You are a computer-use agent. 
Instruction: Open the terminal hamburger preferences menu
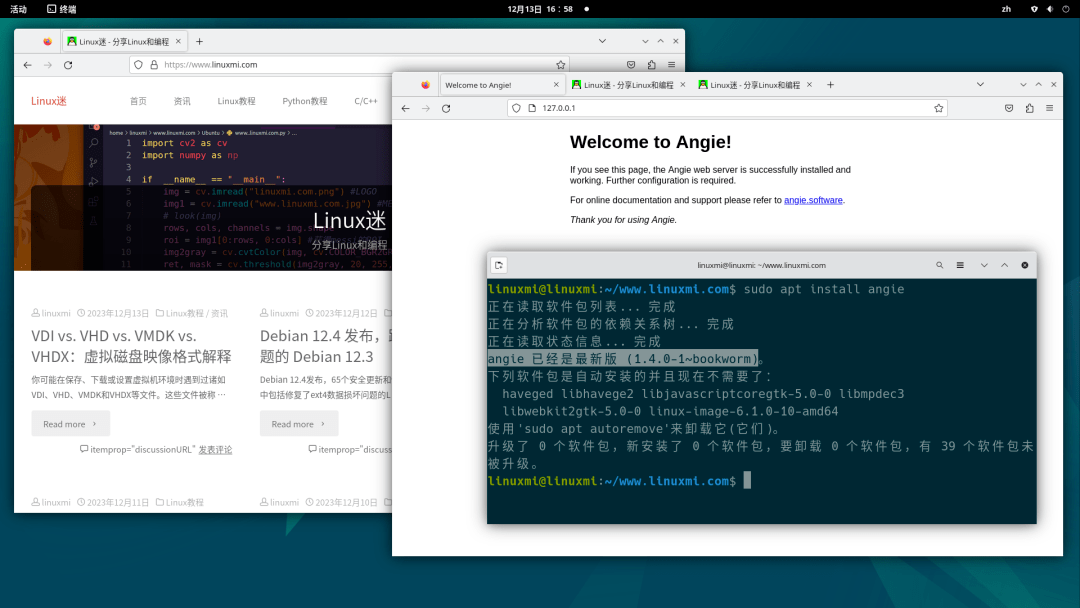coord(960,265)
